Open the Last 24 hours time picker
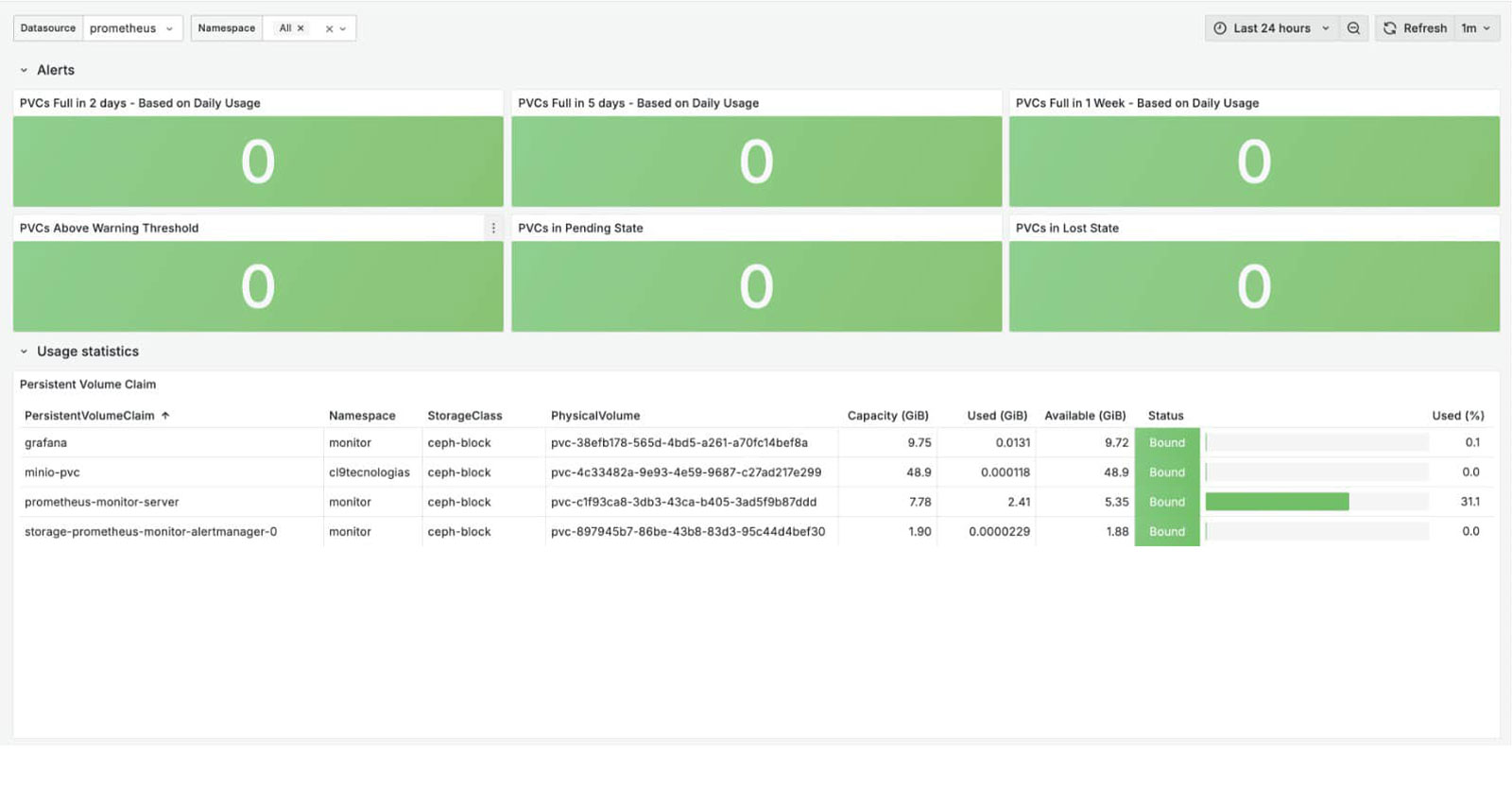 1271,28
